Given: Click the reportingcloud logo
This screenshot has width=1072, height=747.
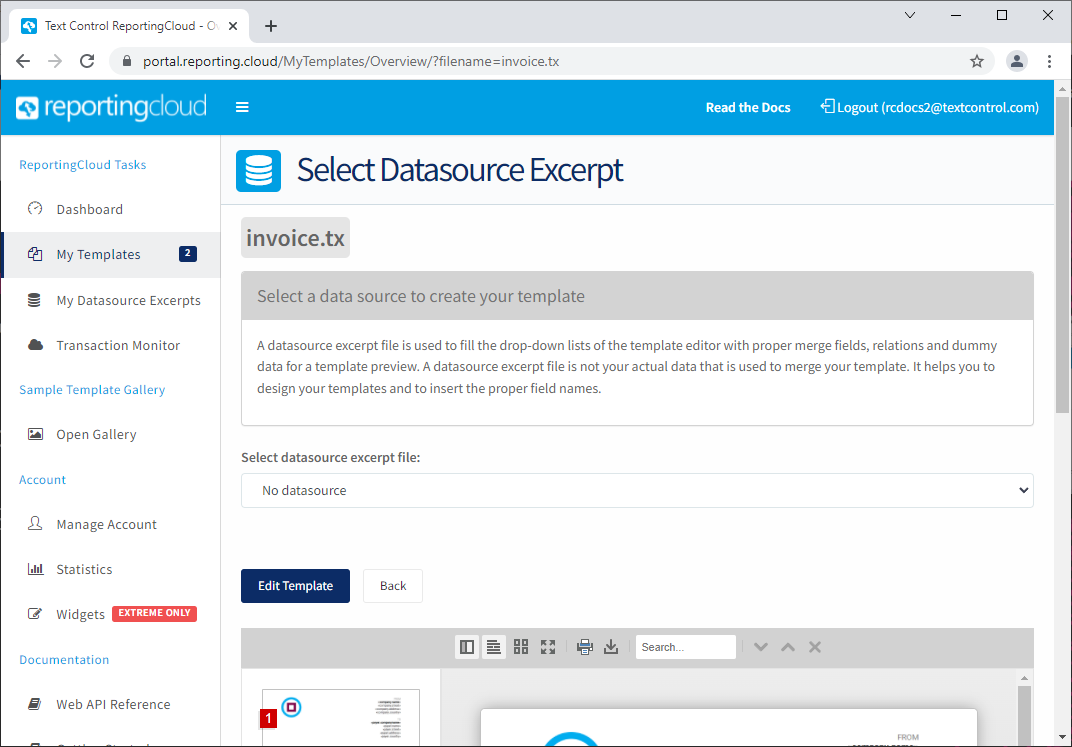Looking at the screenshot, I should [111, 107].
